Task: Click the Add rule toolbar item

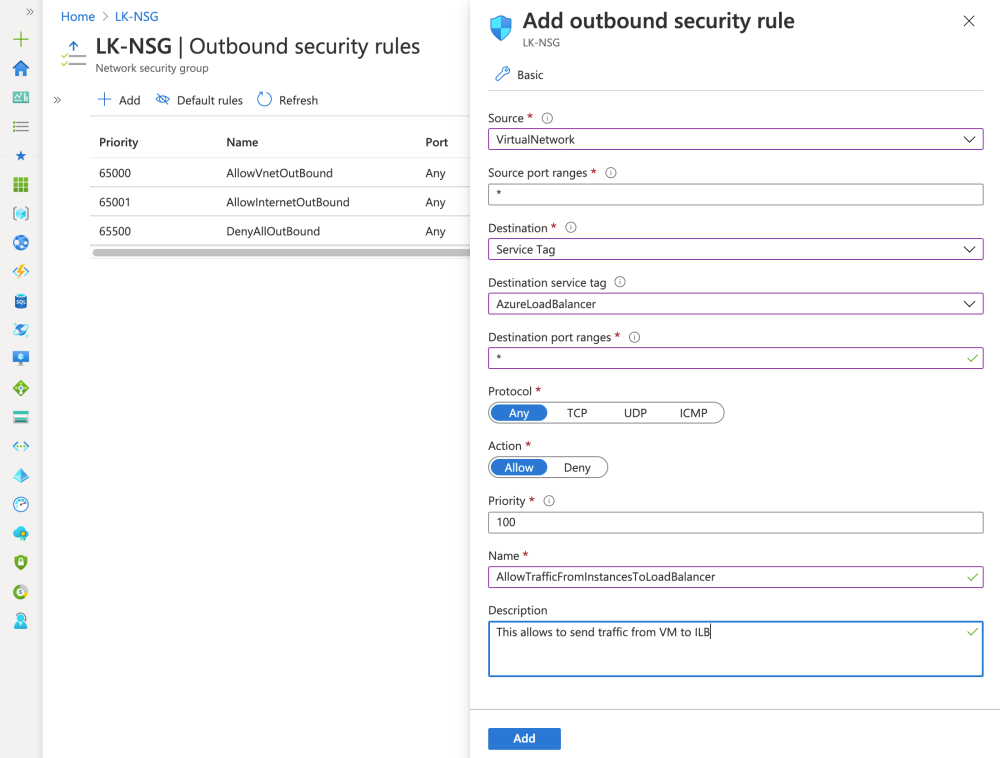Action: 118,100
